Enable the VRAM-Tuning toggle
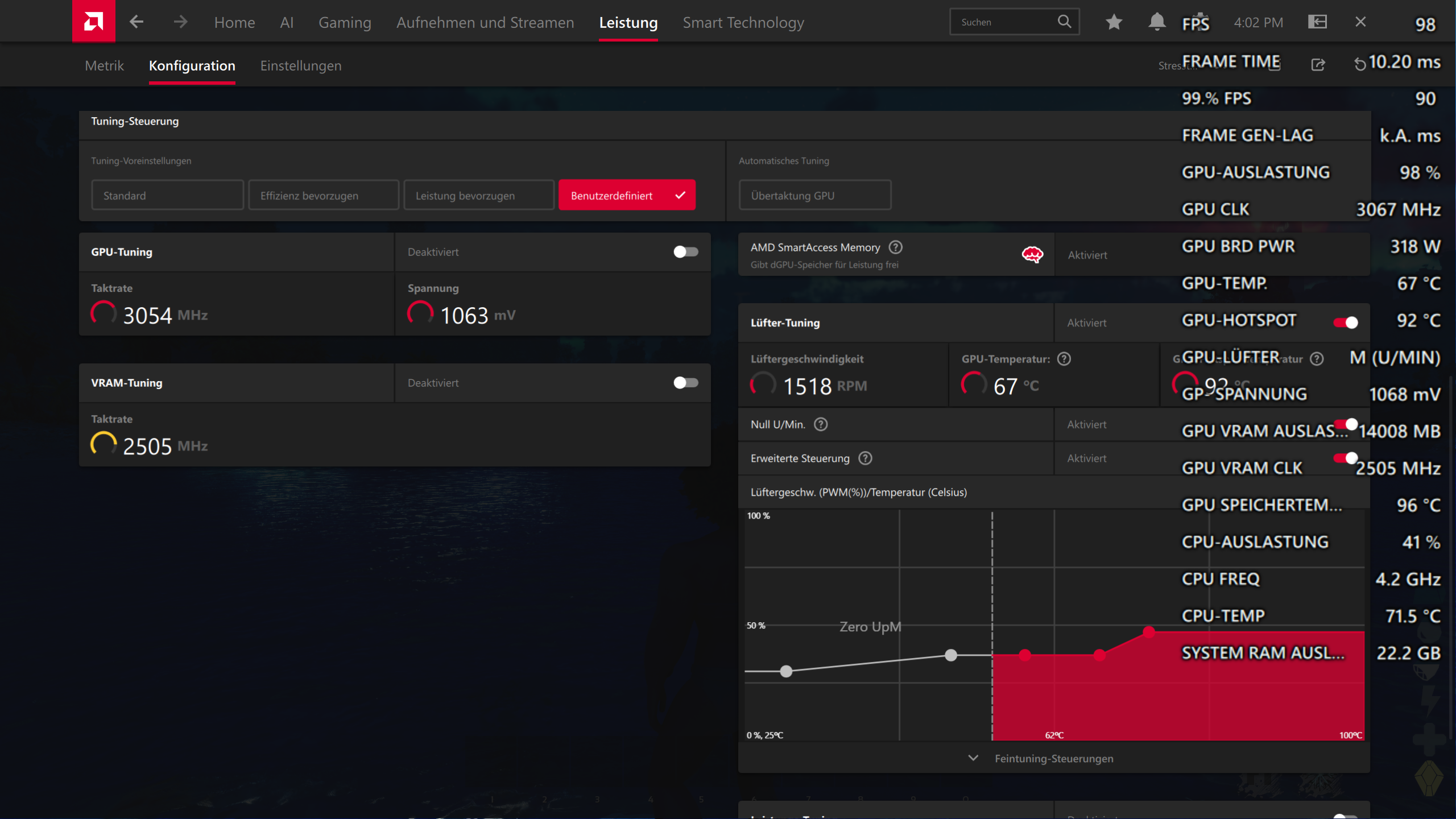This screenshot has height=819, width=1456. click(x=685, y=383)
